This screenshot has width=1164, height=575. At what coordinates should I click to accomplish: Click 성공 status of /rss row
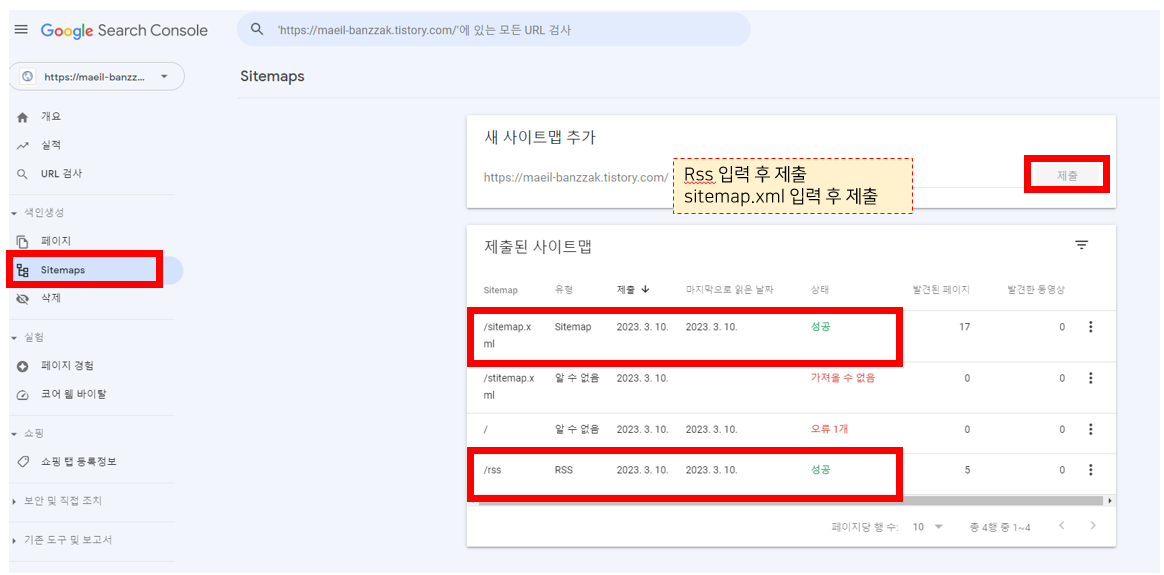pyautogui.click(x=820, y=470)
